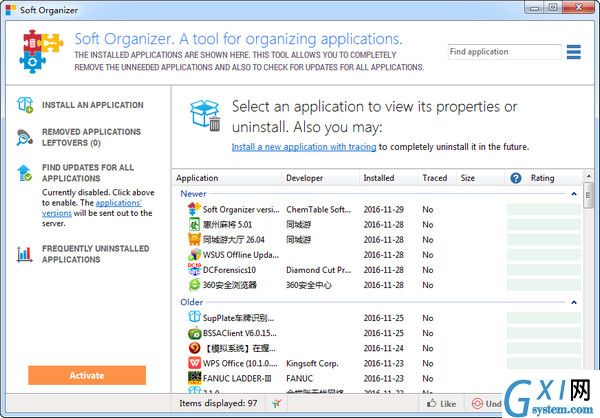
Task: Open the applications' versions link
Action: pyautogui.click(x=92, y=208)
